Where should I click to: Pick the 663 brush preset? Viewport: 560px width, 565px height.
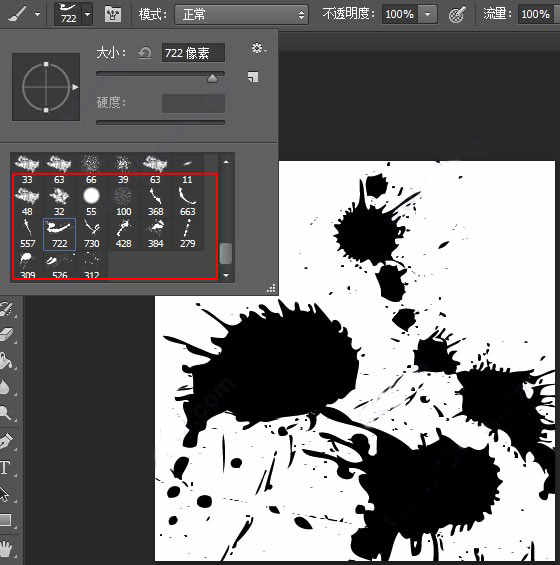click(x=187, y=201)
